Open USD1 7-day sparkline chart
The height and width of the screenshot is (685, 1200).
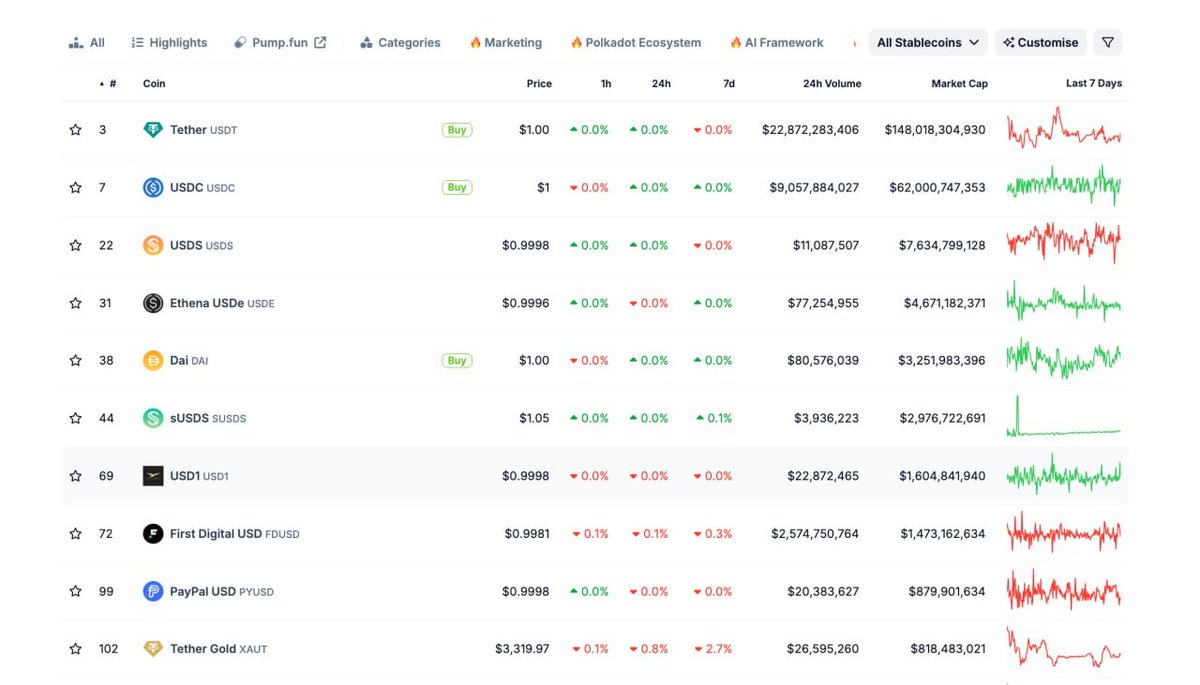(1064, 476)
